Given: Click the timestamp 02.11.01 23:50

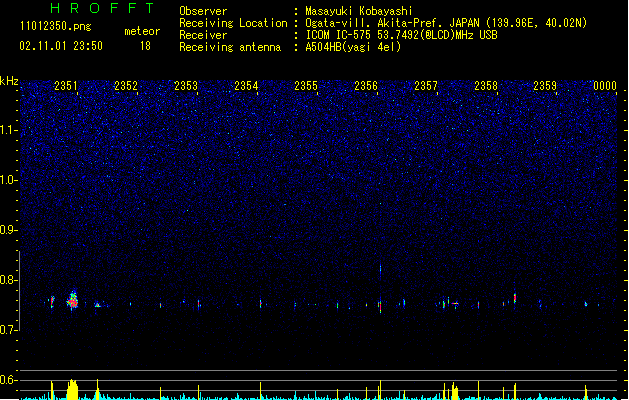Looking at the screenshot, I should pyautogui.click(x=61, y=46).
